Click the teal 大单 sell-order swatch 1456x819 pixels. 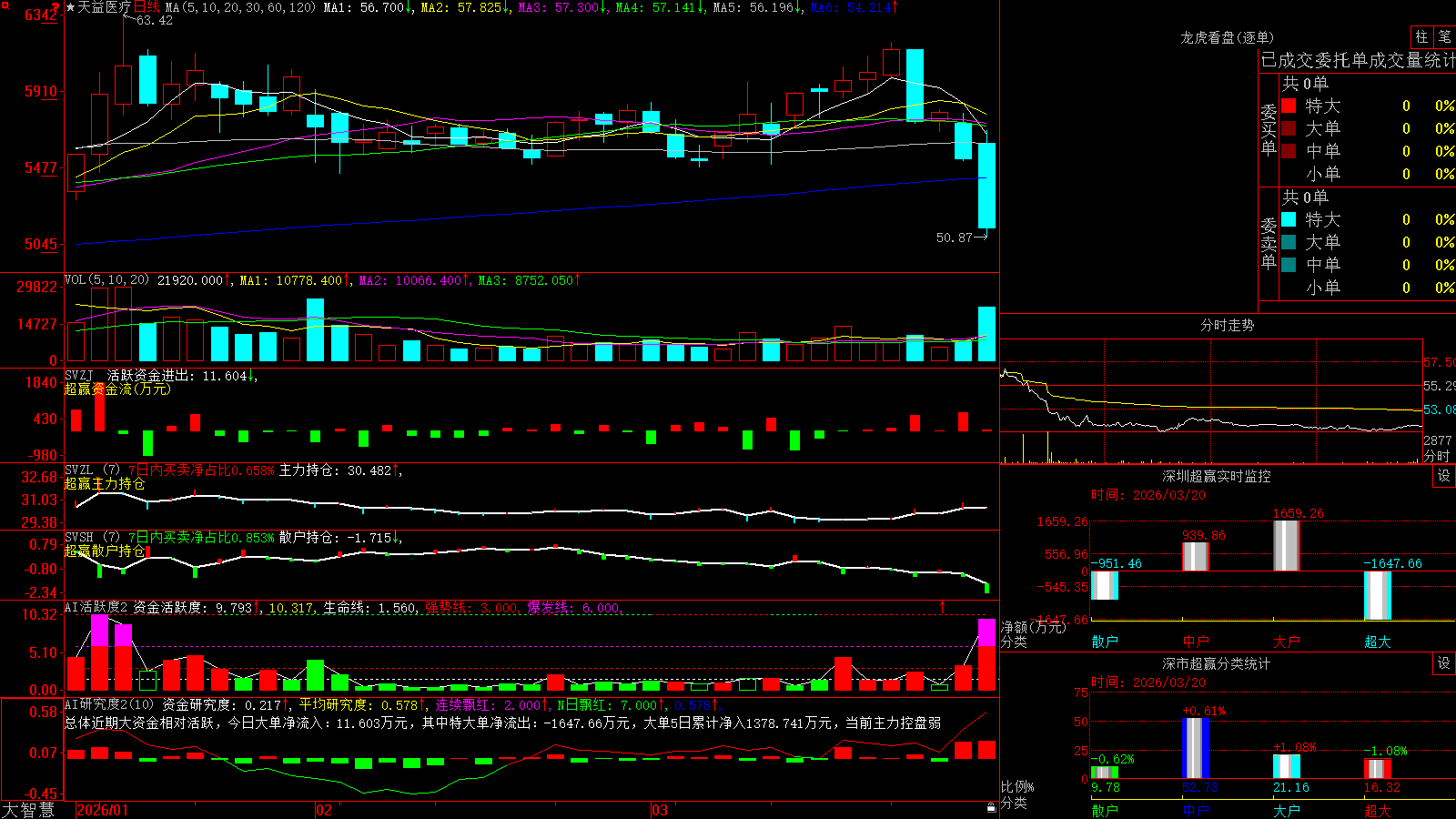coord(1289,242)
